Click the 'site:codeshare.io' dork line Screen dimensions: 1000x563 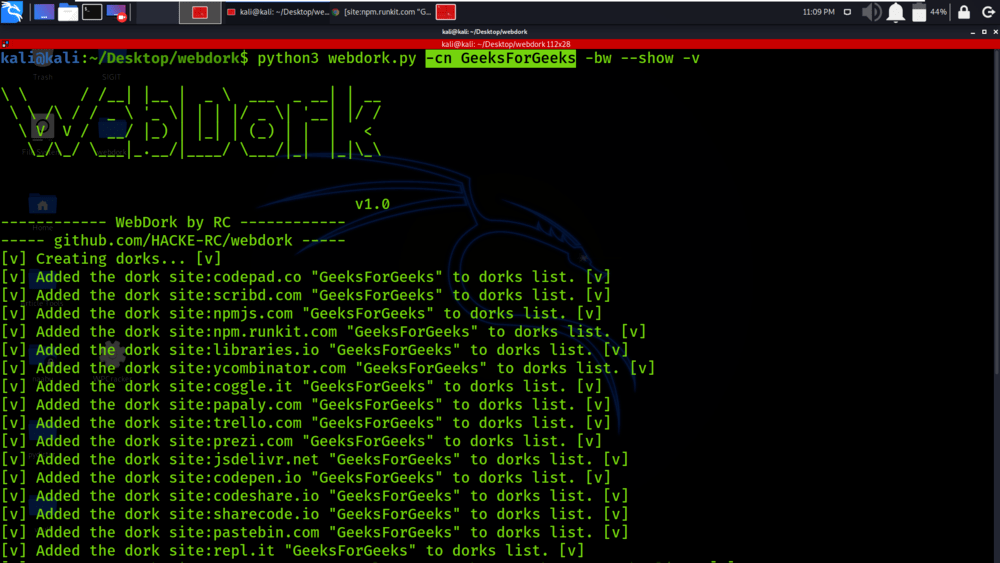tap(314, 496)
